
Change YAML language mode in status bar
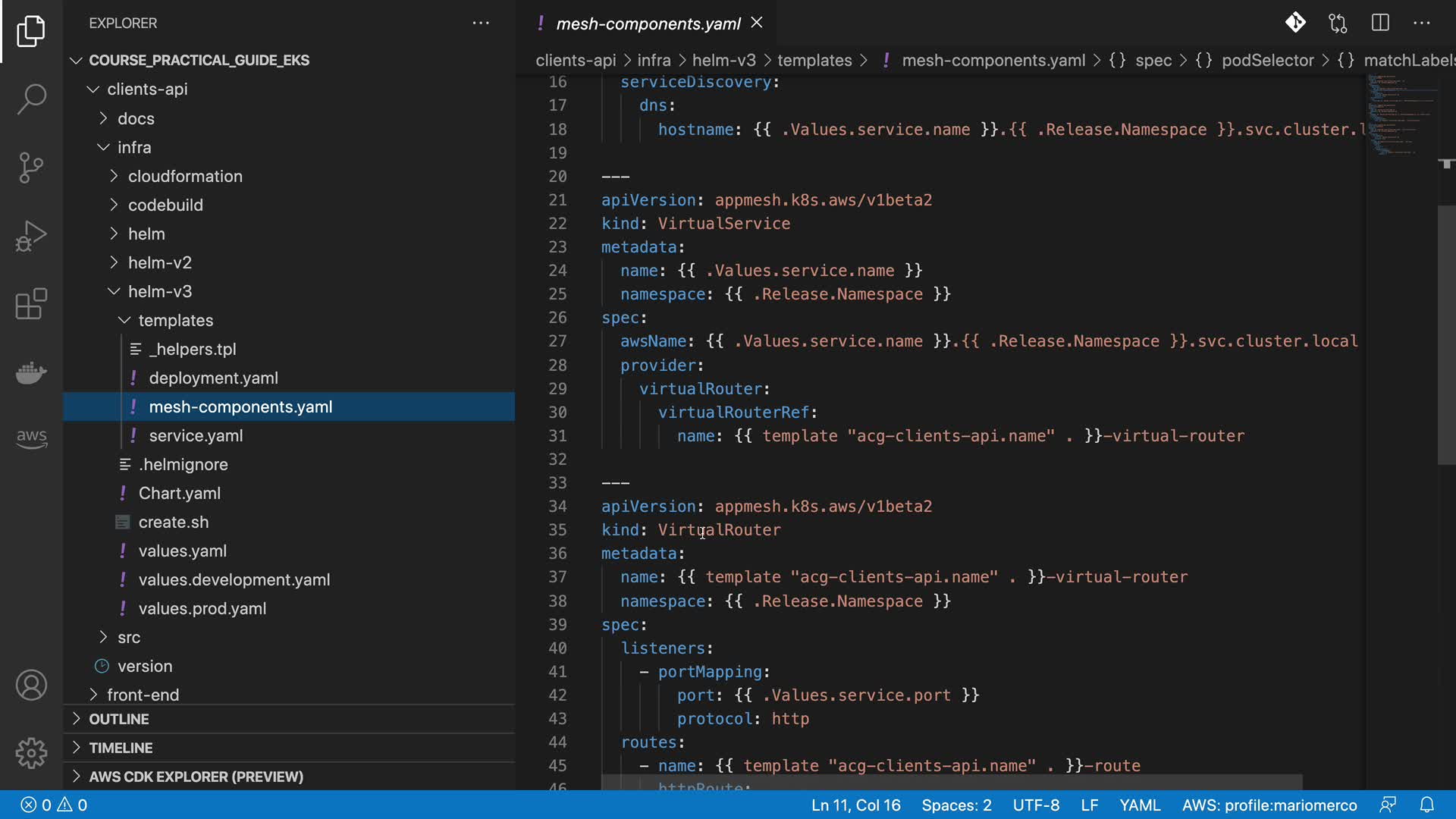[x=1139, y=805]
